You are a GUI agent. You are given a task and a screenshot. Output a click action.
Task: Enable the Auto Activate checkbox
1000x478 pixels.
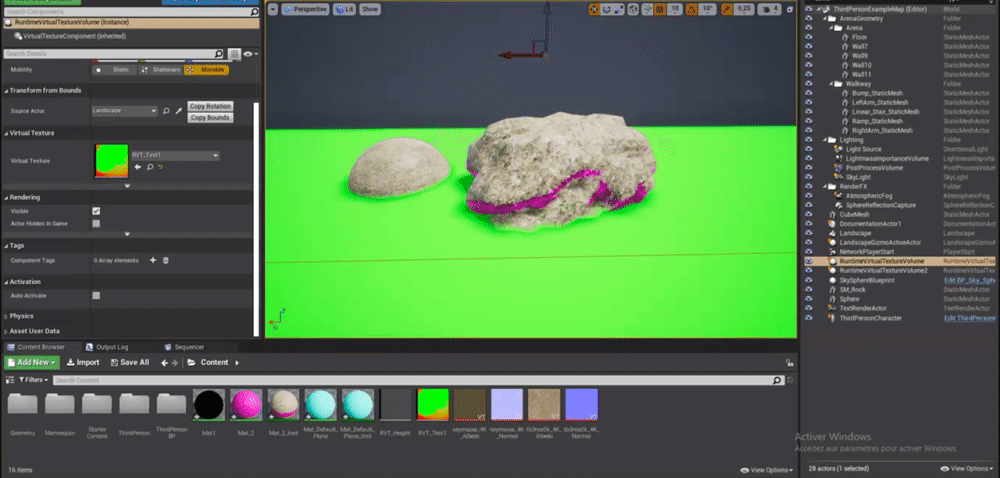click(96, 296)
